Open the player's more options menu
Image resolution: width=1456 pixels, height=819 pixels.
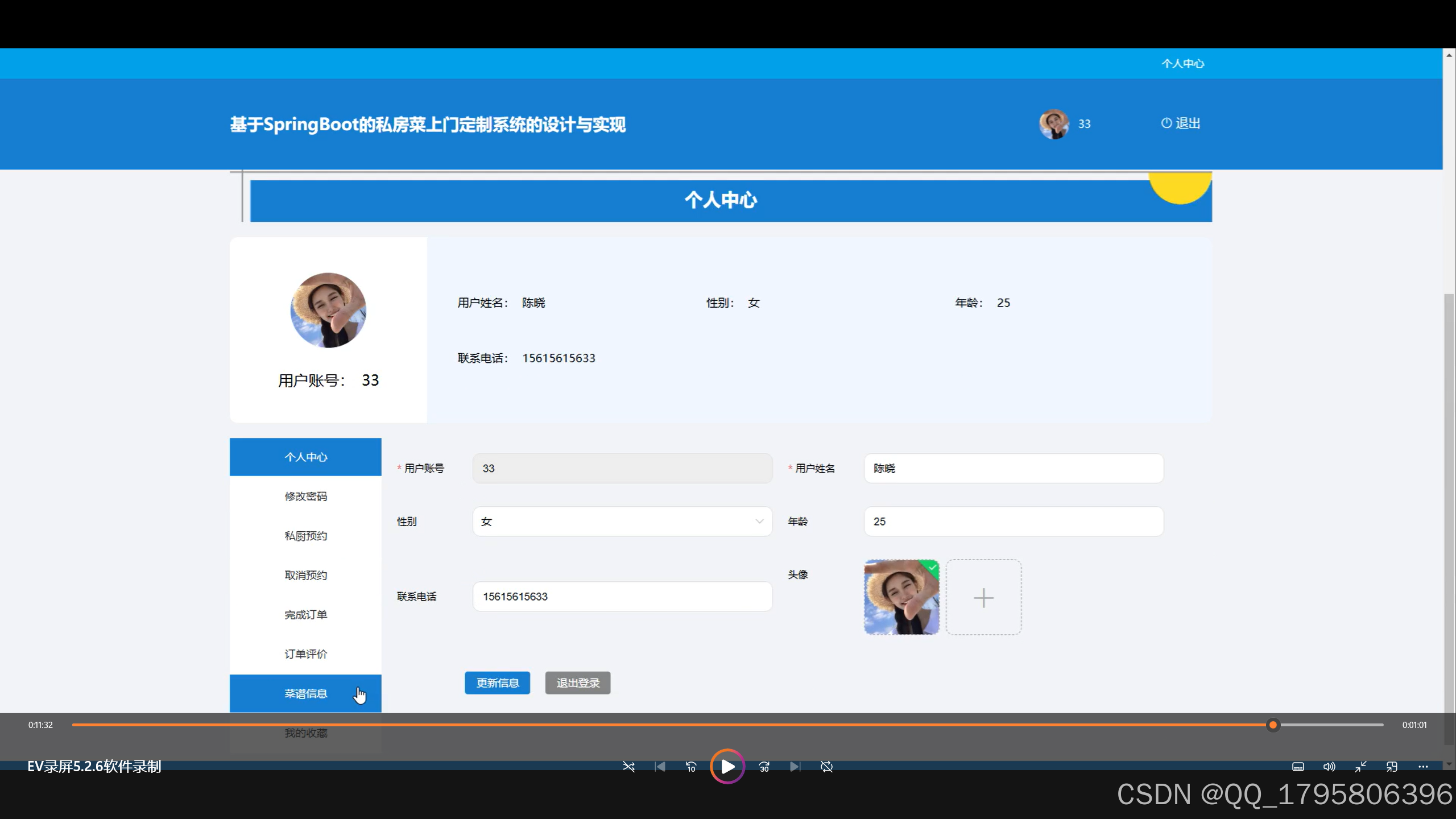[x=1423, y=767]
